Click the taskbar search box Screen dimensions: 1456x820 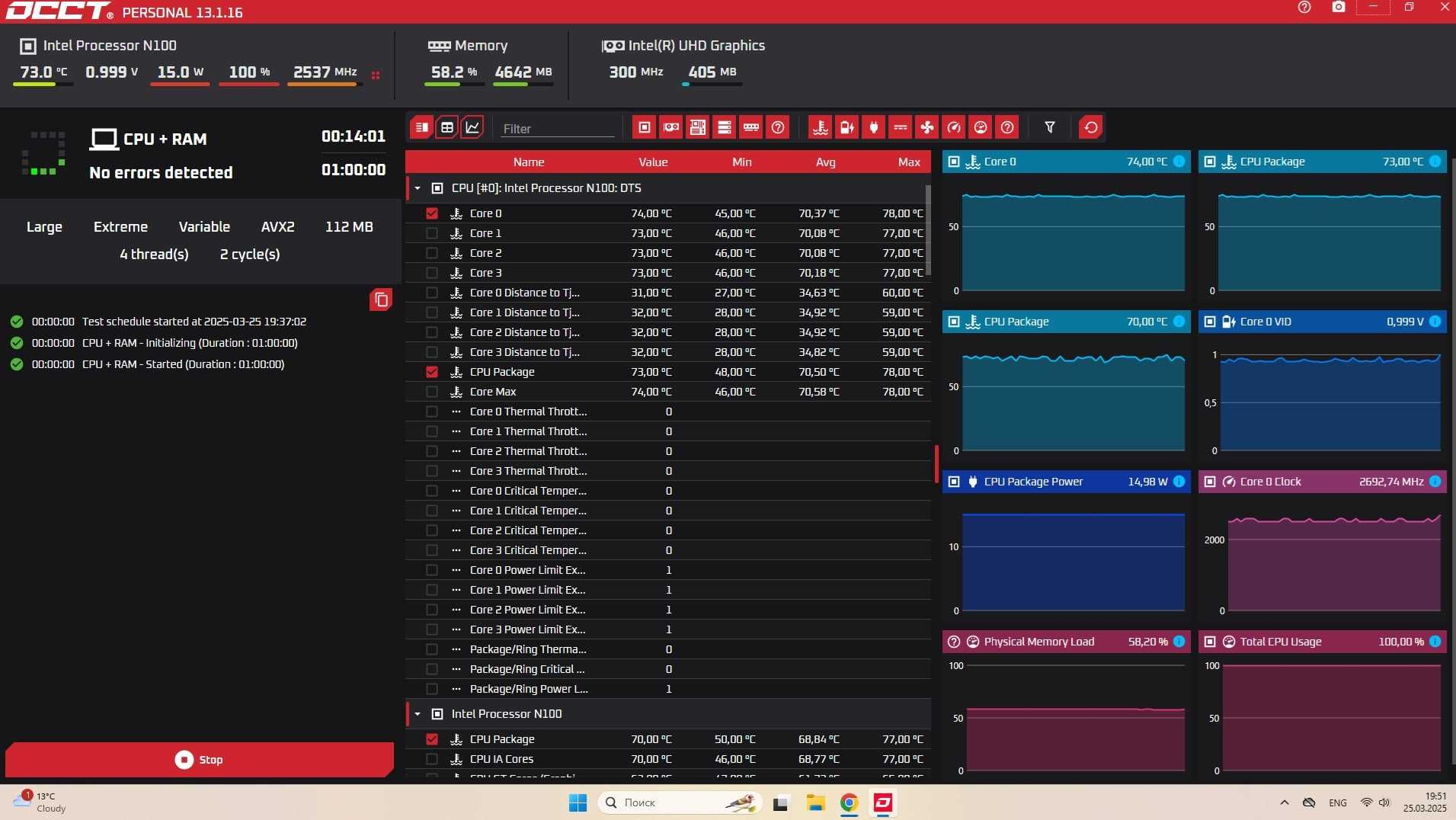coord(680,802)
